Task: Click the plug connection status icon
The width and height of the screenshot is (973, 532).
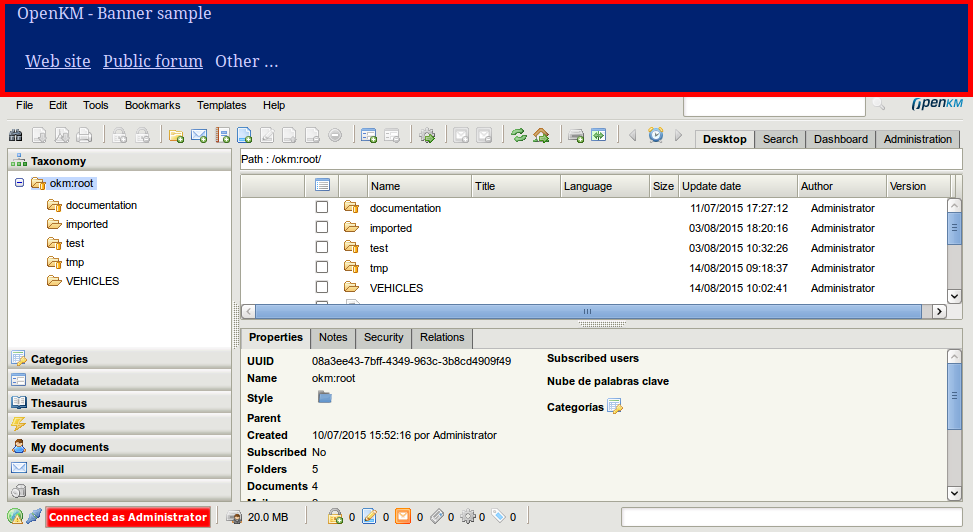Action: 34,516
